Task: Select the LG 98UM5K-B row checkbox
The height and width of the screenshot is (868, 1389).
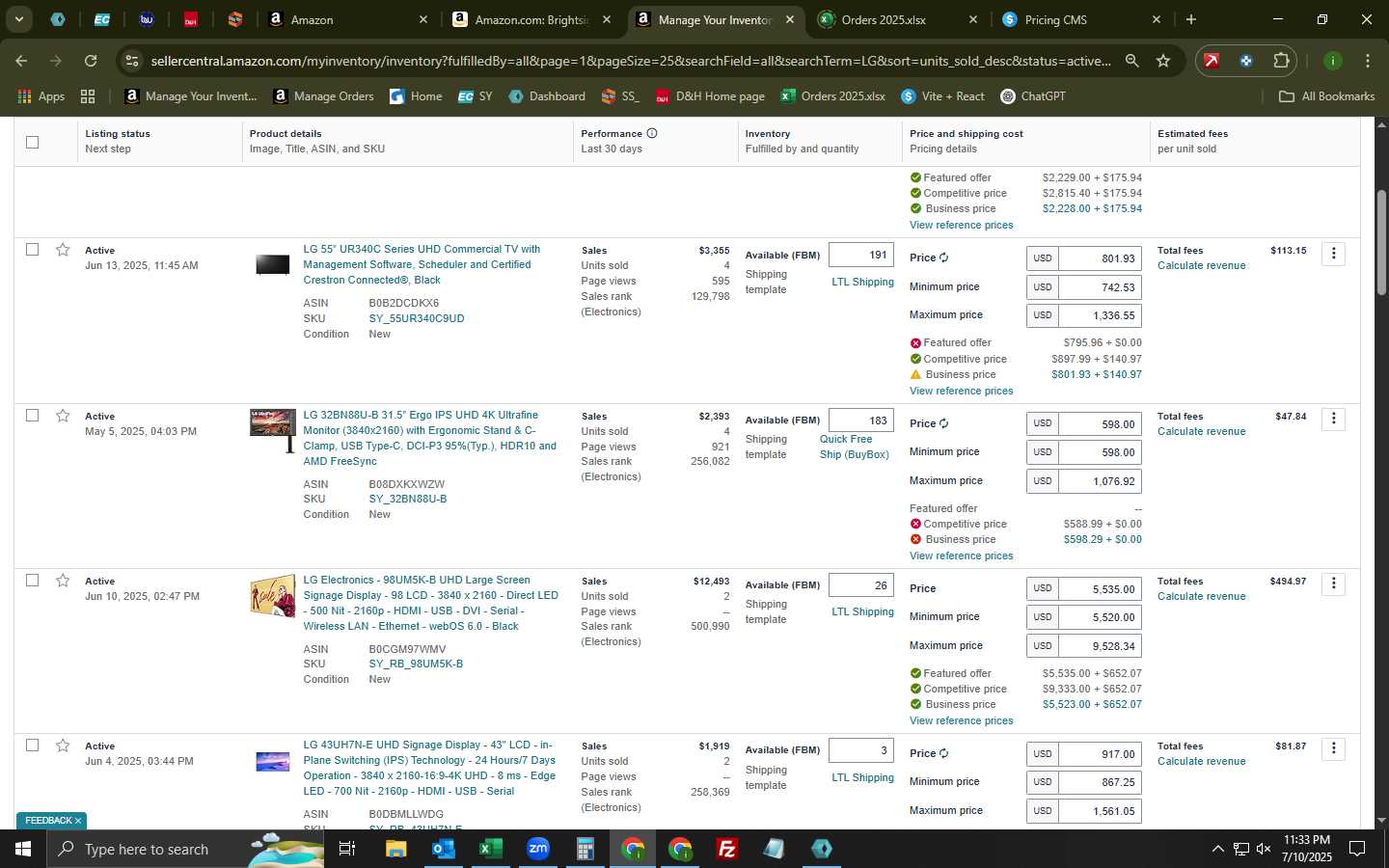Action: (x=32, y=581)
